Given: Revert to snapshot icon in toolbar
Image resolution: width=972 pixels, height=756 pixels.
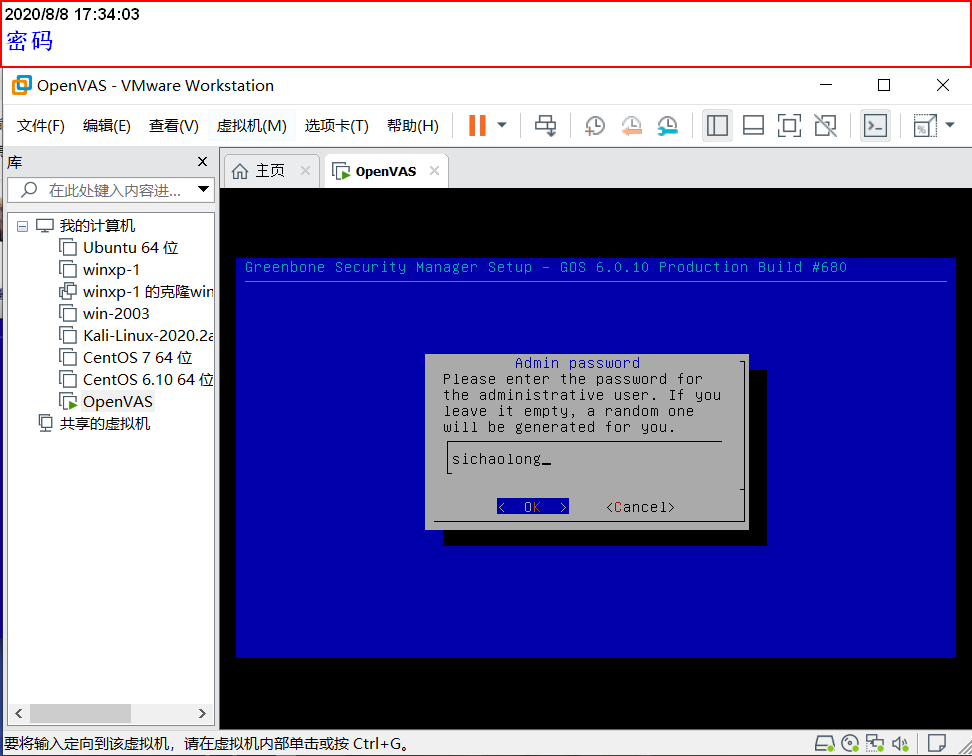Looking at the screenshot, I should [x=631, y=125].
